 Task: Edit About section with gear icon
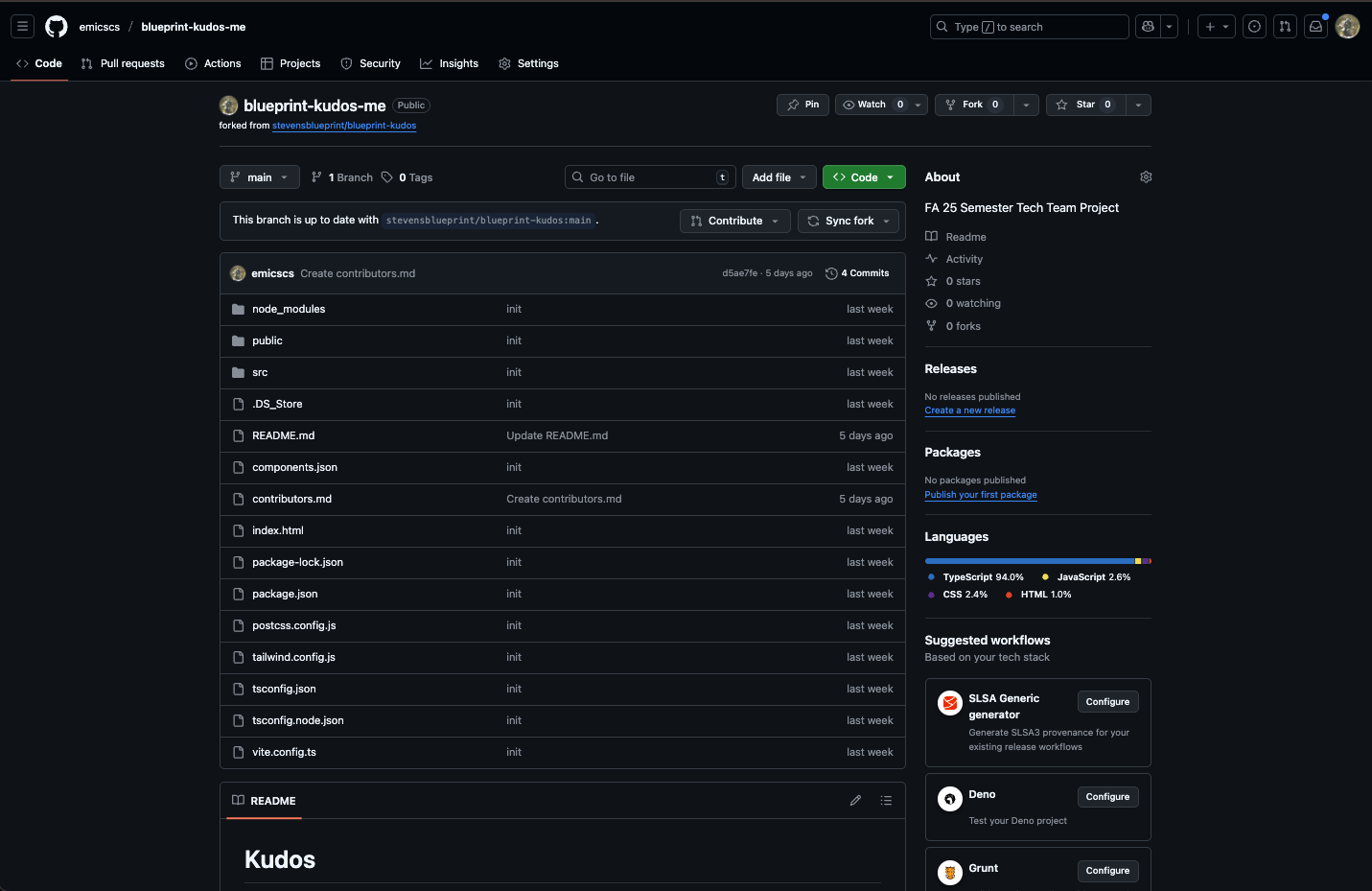(1145, 177)
